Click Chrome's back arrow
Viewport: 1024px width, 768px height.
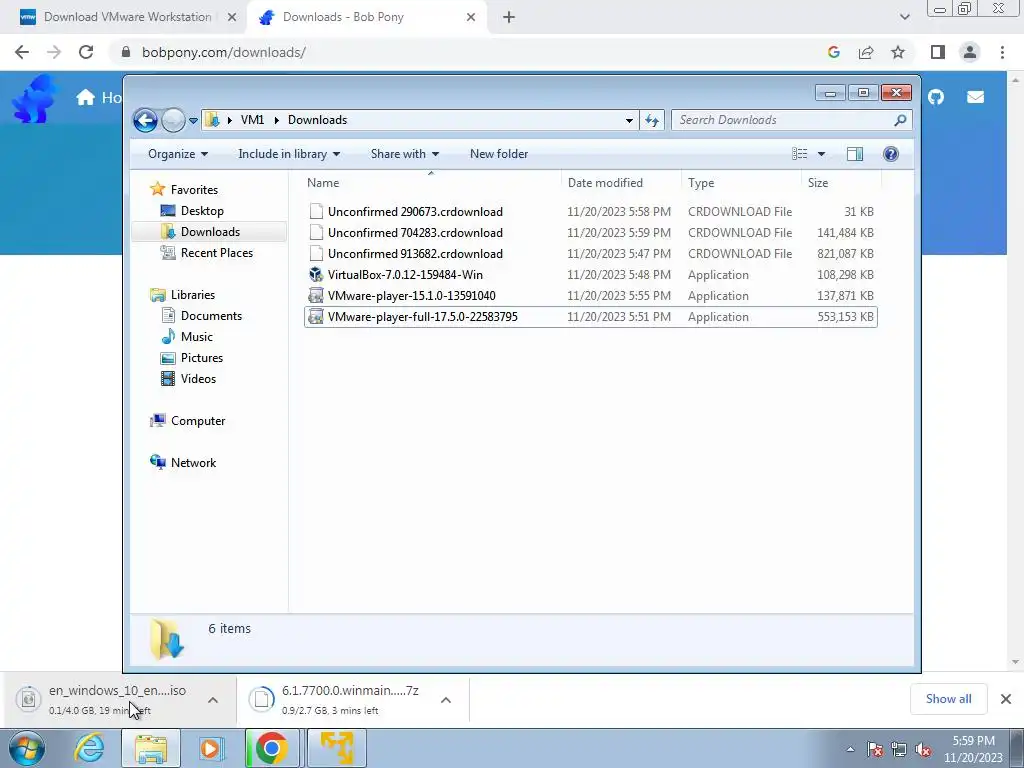[22, 52]
